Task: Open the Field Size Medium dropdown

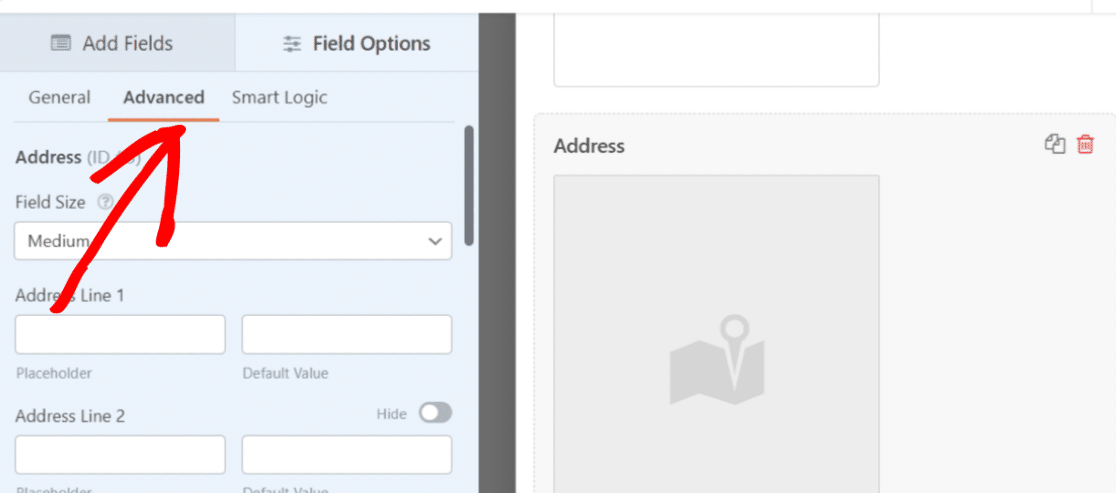Action: point(233,241)
